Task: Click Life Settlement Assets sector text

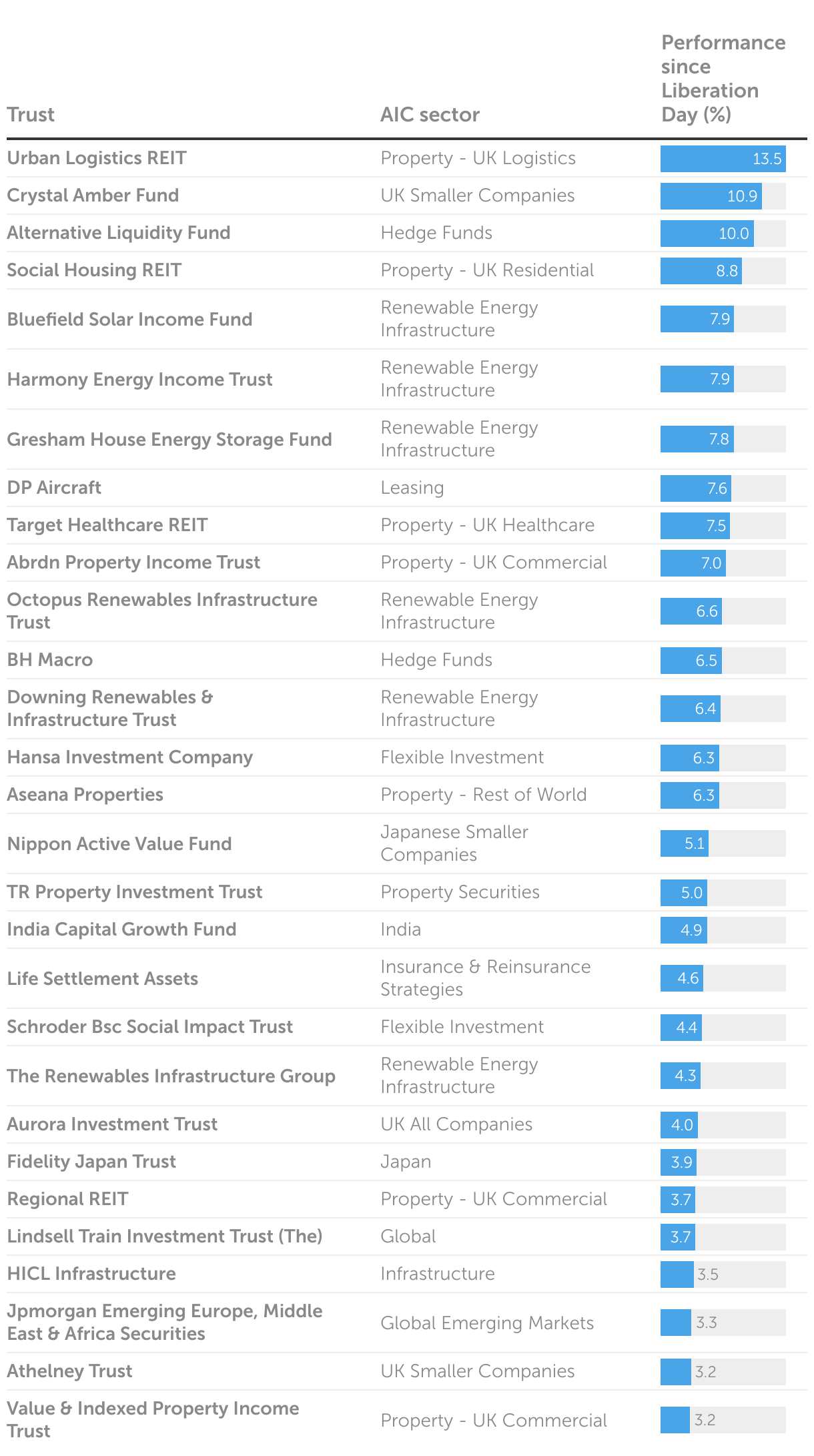Action: pos(486,978)
